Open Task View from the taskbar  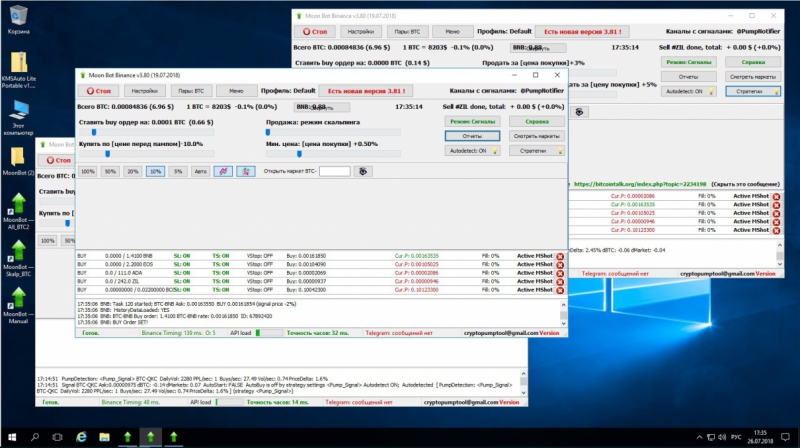(57, 437)
